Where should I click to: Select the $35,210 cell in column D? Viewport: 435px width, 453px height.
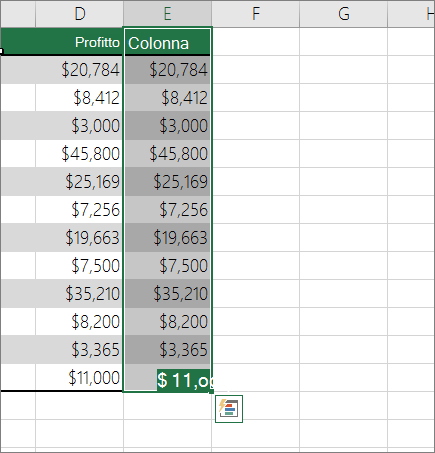point(79,294)
